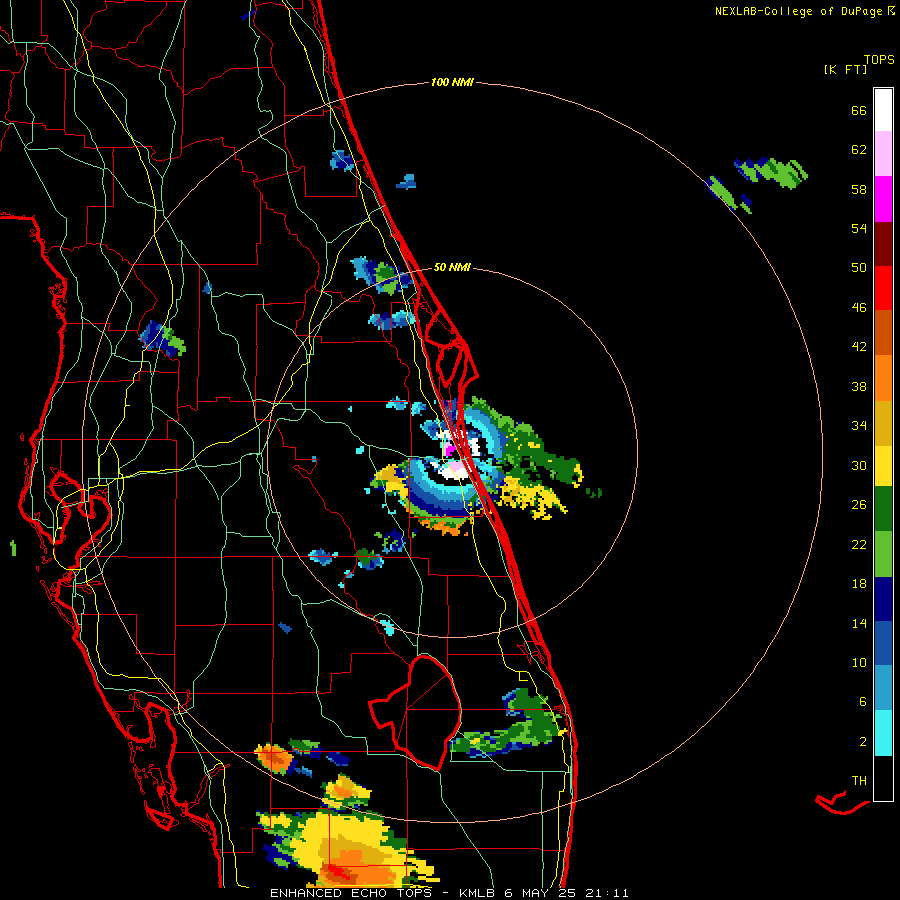
Task: Pick the bright orange legend swatch
Action: coord(883,377)
